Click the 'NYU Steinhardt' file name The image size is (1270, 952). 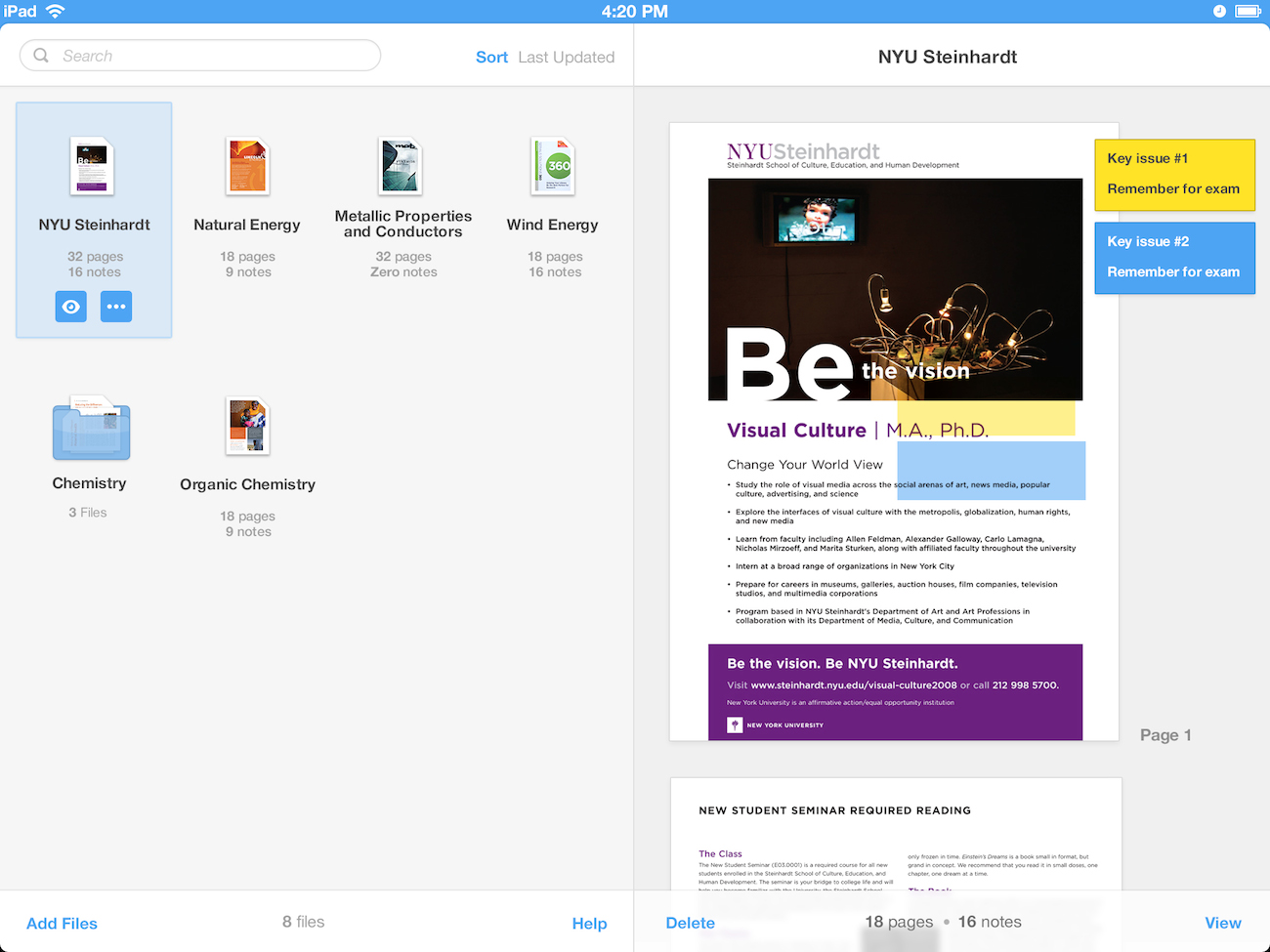94,225
